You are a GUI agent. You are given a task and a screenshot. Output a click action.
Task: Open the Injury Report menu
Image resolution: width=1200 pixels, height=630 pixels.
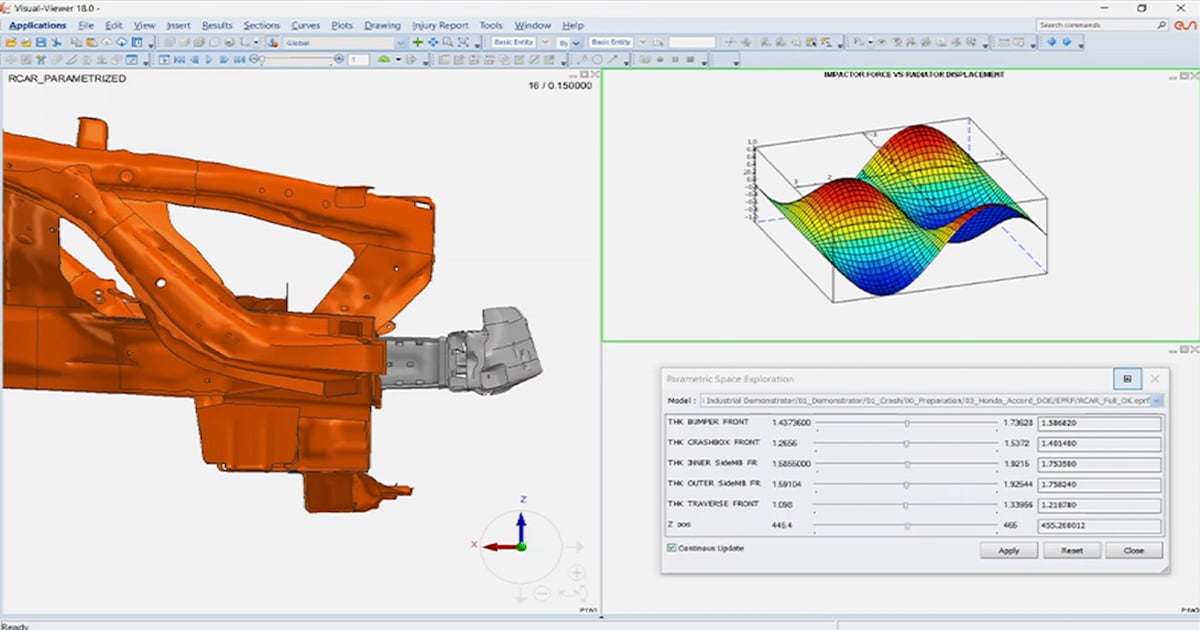tap(440, 25)
